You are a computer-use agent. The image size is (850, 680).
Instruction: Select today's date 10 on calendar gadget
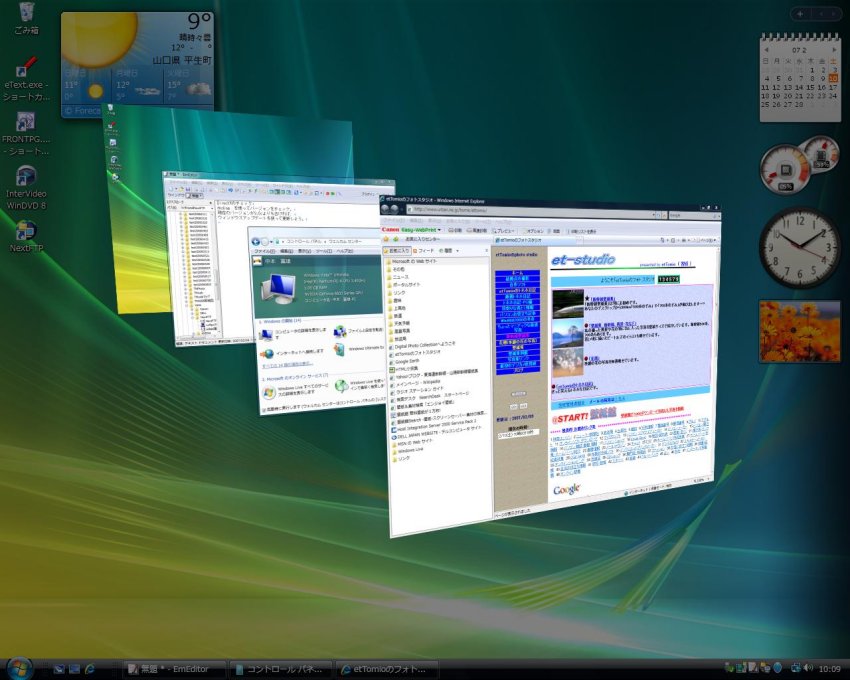[833, 78]
